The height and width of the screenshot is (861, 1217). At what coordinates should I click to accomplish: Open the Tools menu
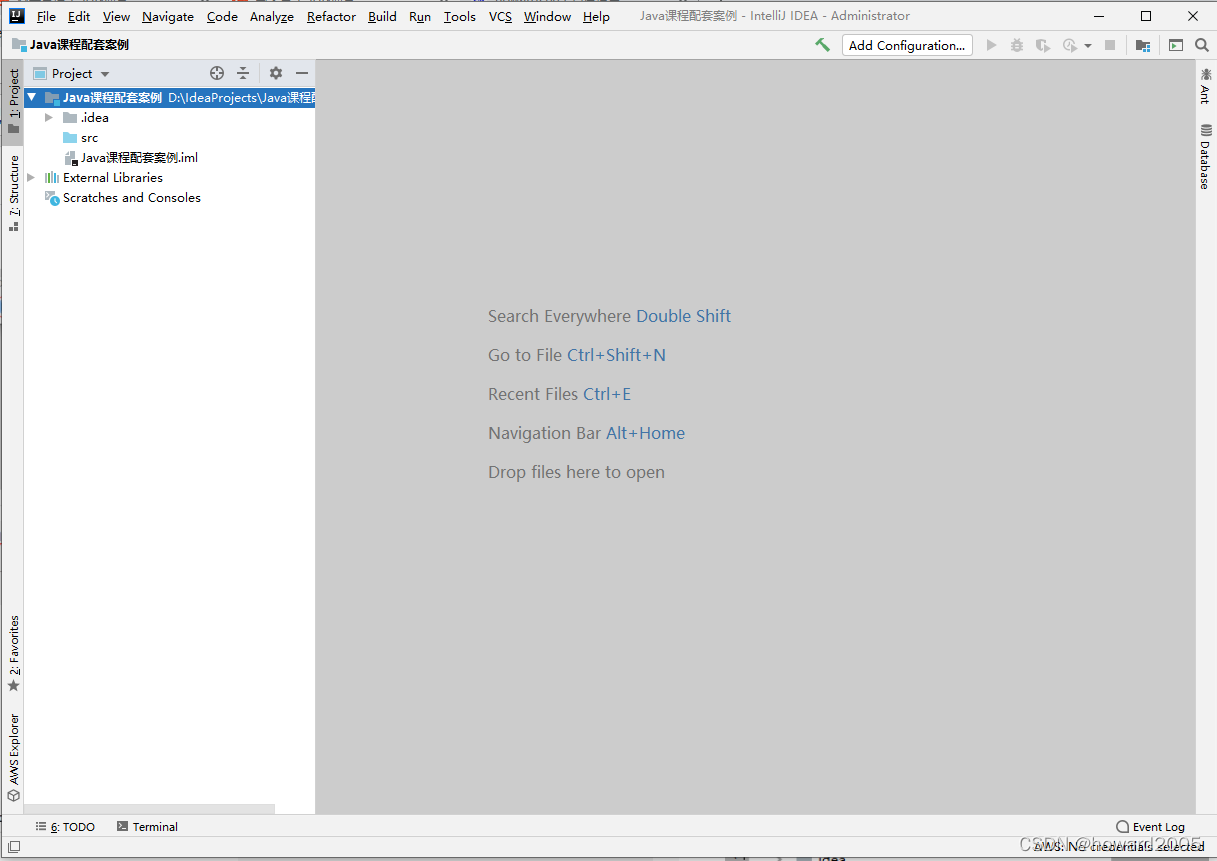point(460,16)
